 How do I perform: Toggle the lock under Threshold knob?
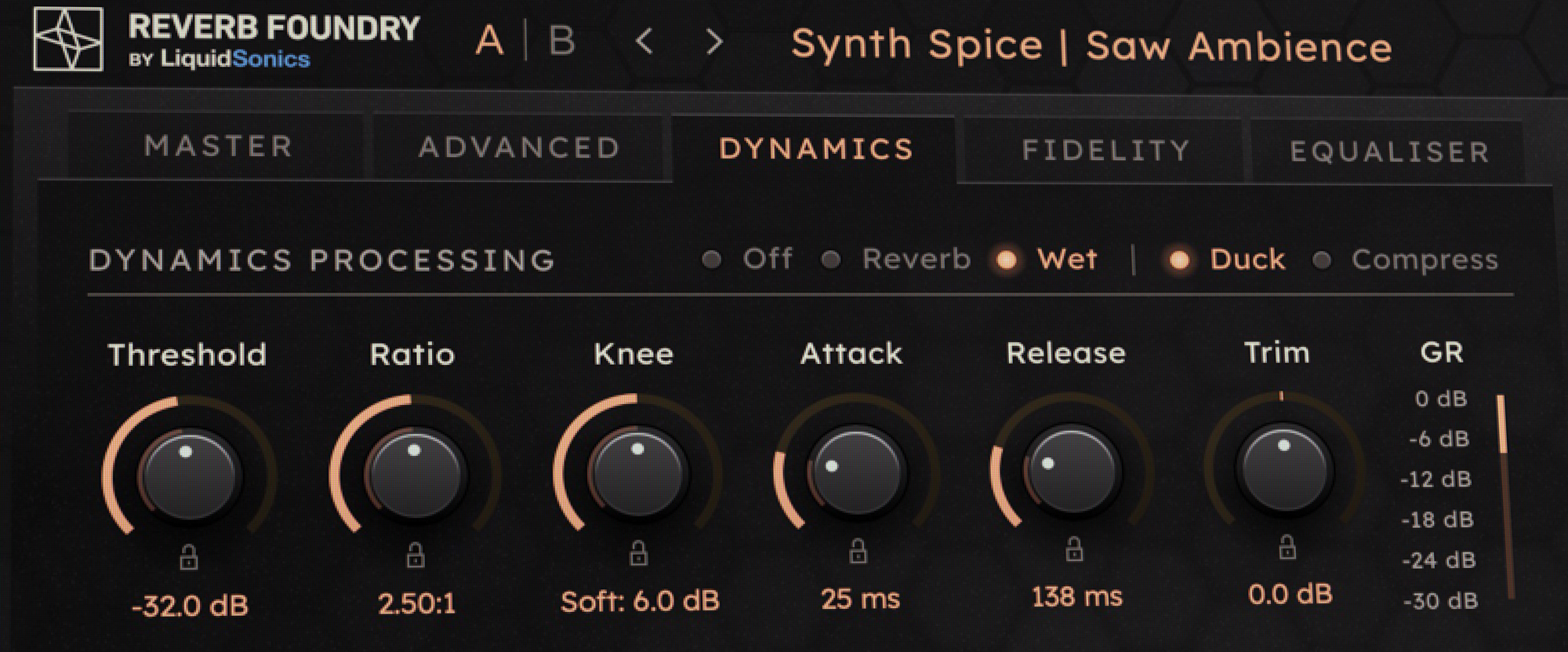(x=188, y=557)
